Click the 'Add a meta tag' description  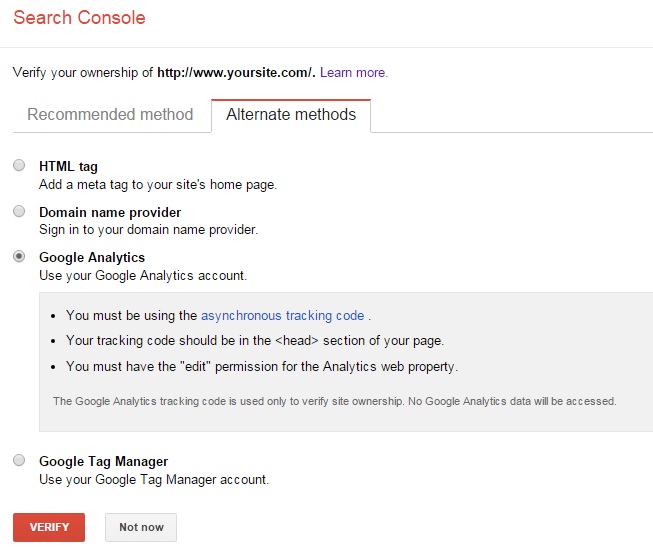click(157, 184)
